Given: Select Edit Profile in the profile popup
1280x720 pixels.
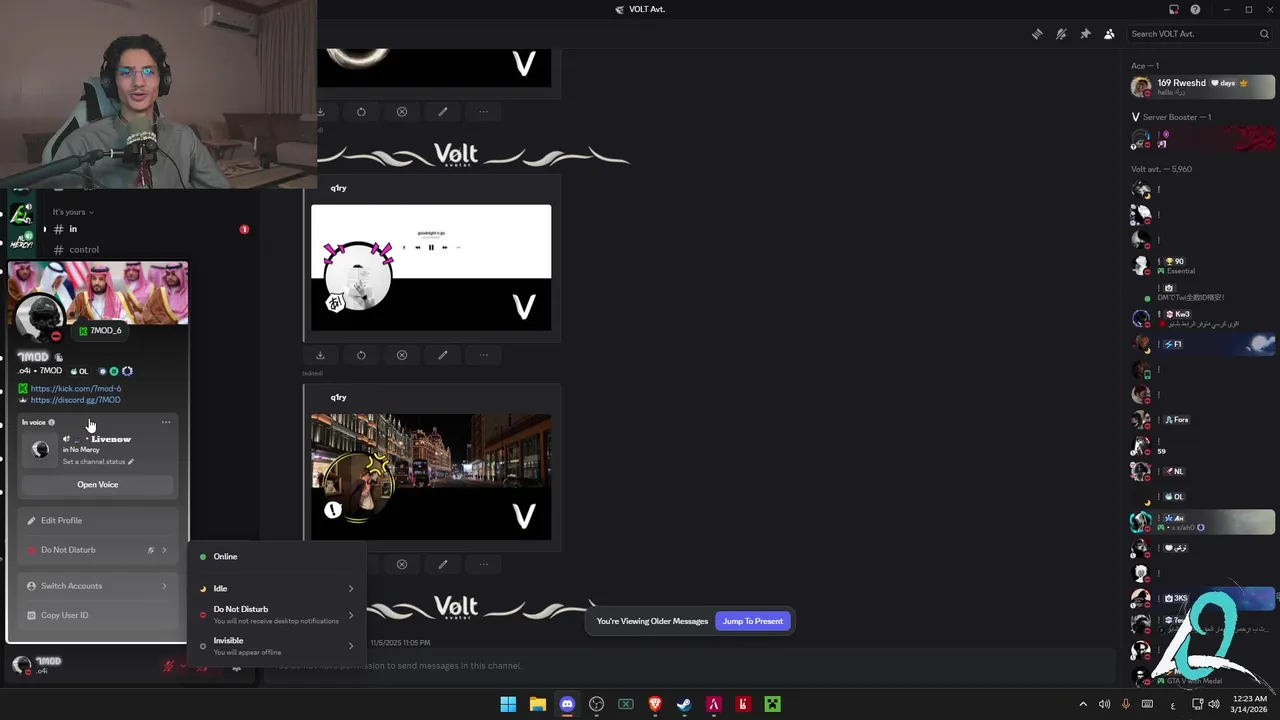Looking at the screenshot, I should tap(98, 521).
